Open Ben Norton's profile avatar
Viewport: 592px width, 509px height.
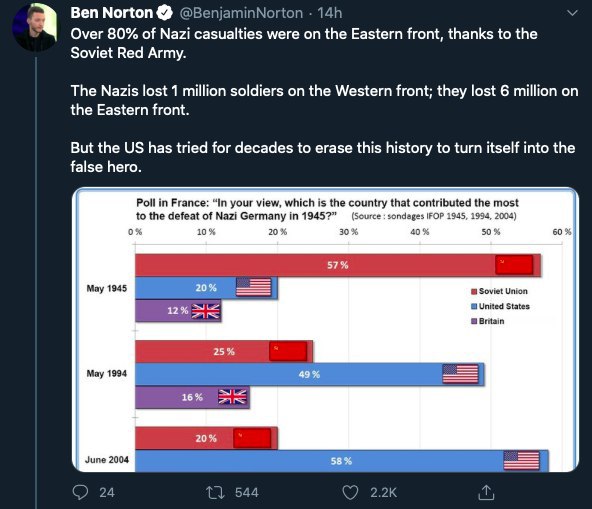coord(35,27)
